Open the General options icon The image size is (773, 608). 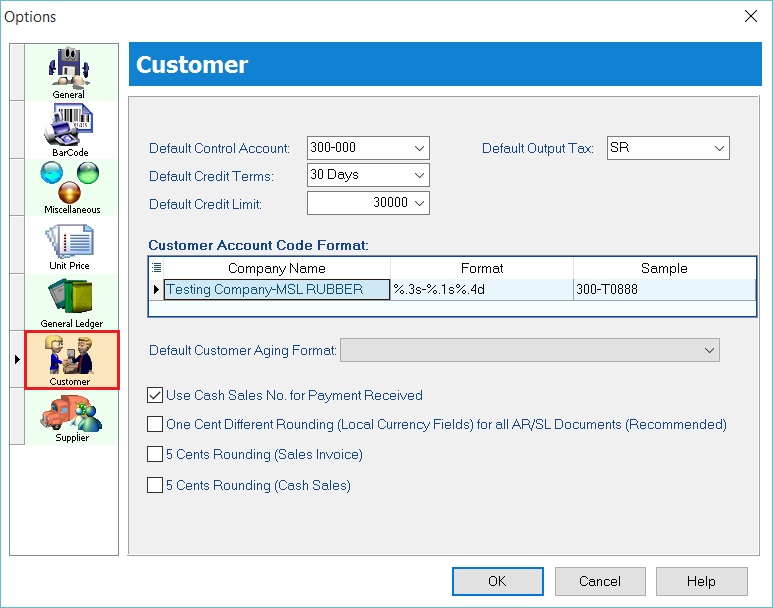[x=69, y=72]
